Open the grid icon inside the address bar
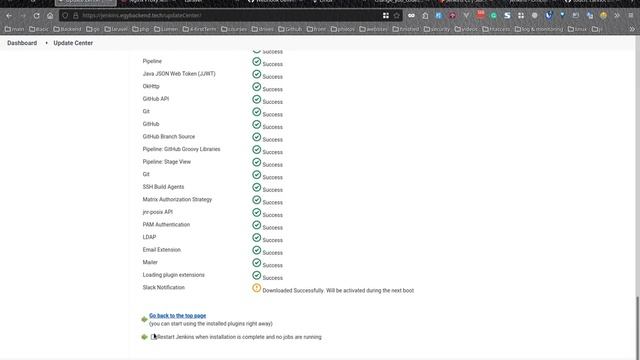The image size is (640, 360). point(386,16)
